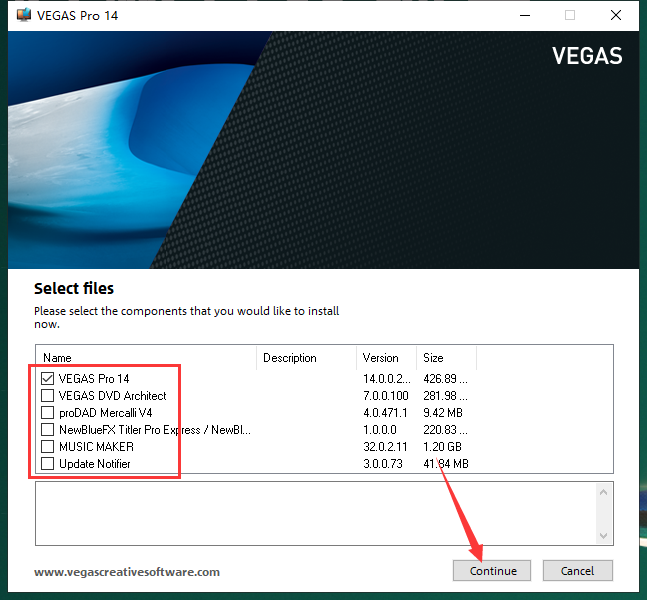
Task: Click the description box scroll down arrow
Action: coord(603,536)
